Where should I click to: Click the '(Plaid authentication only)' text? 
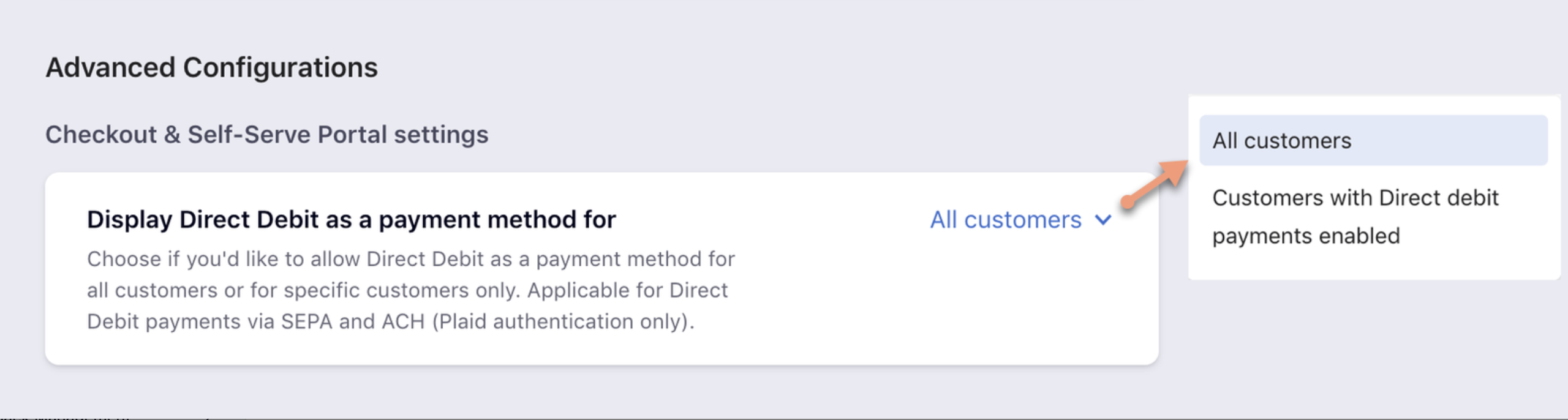pos(563,321)
